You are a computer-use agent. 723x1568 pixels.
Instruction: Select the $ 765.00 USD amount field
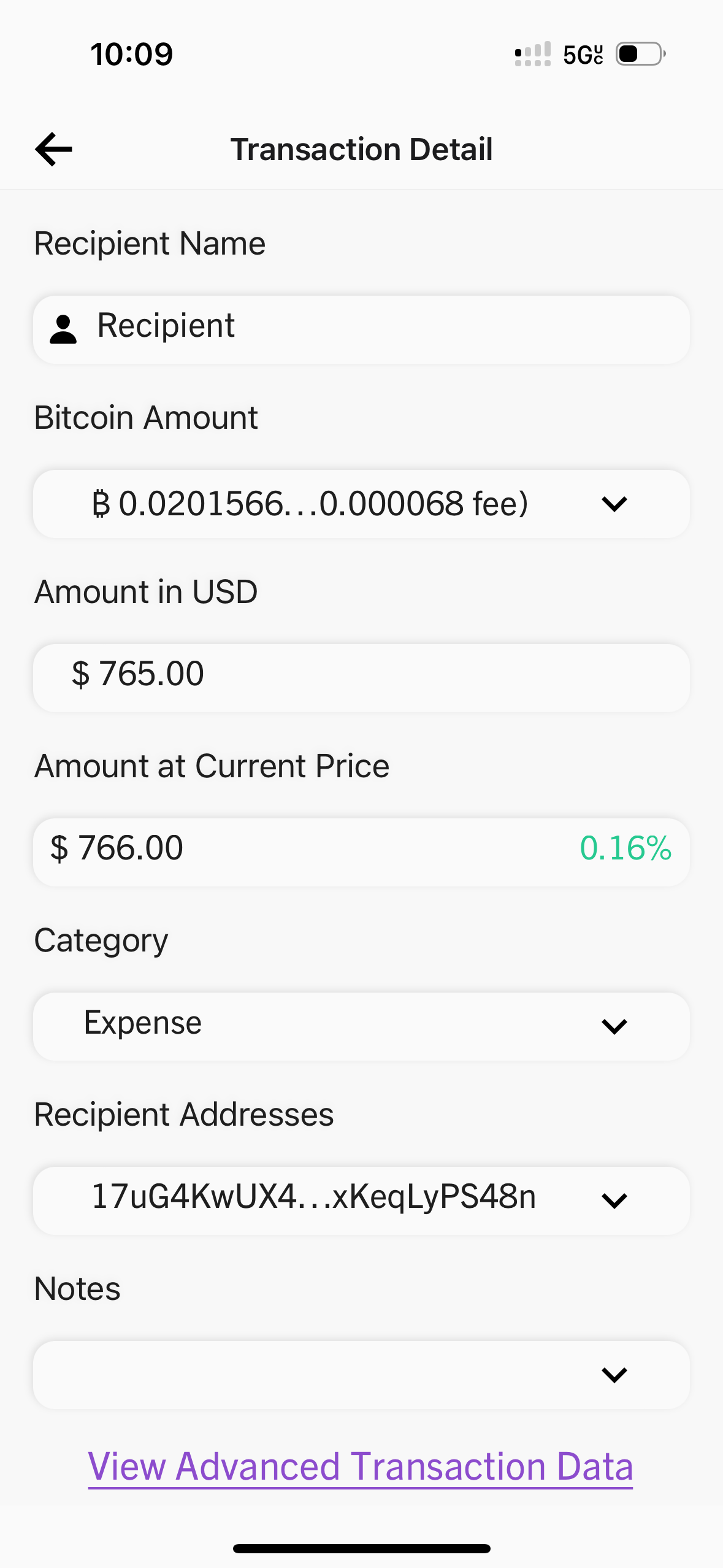[x=361, y=678]
